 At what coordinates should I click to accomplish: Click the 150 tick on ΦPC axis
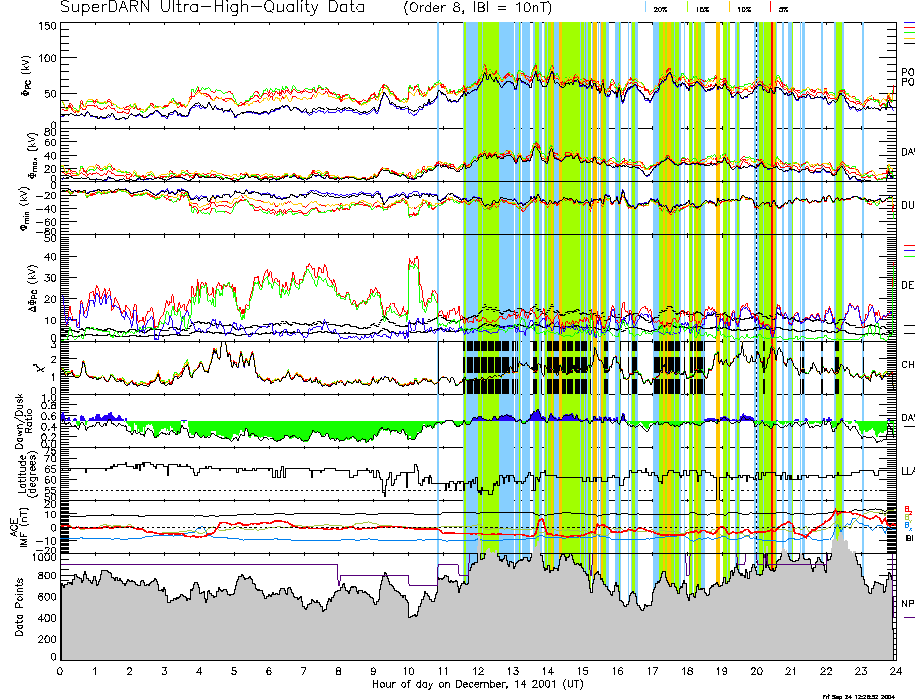47,27
